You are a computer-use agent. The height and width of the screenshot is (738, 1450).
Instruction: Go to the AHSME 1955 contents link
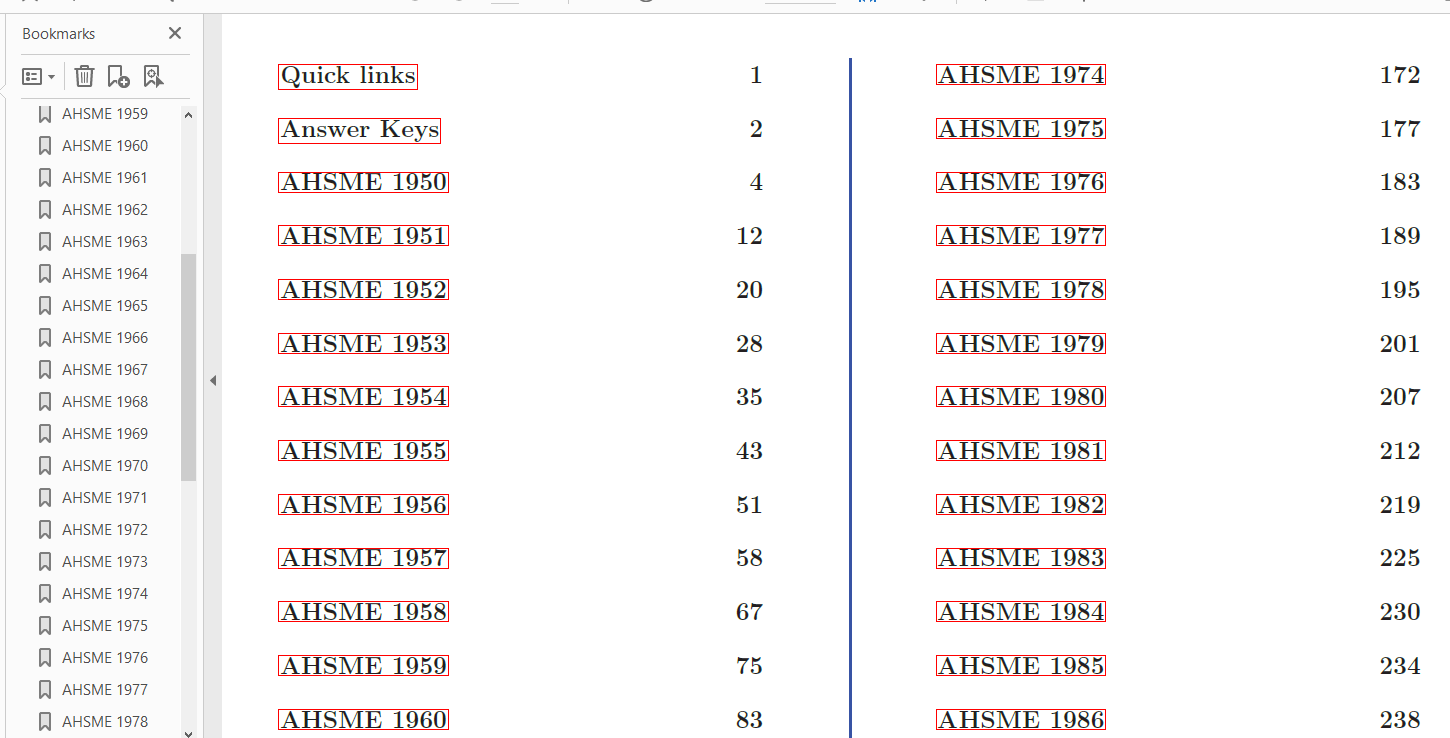point(363,451)
